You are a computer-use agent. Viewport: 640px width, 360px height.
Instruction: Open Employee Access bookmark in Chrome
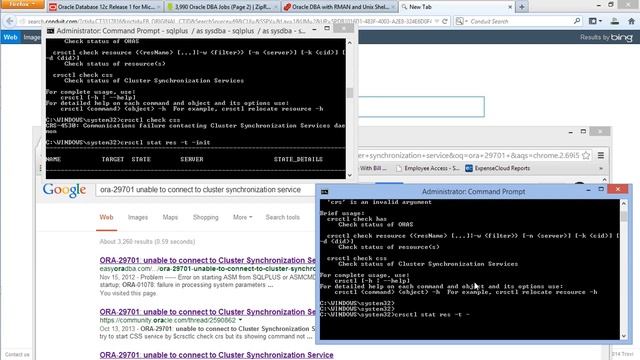click(427, 168)
